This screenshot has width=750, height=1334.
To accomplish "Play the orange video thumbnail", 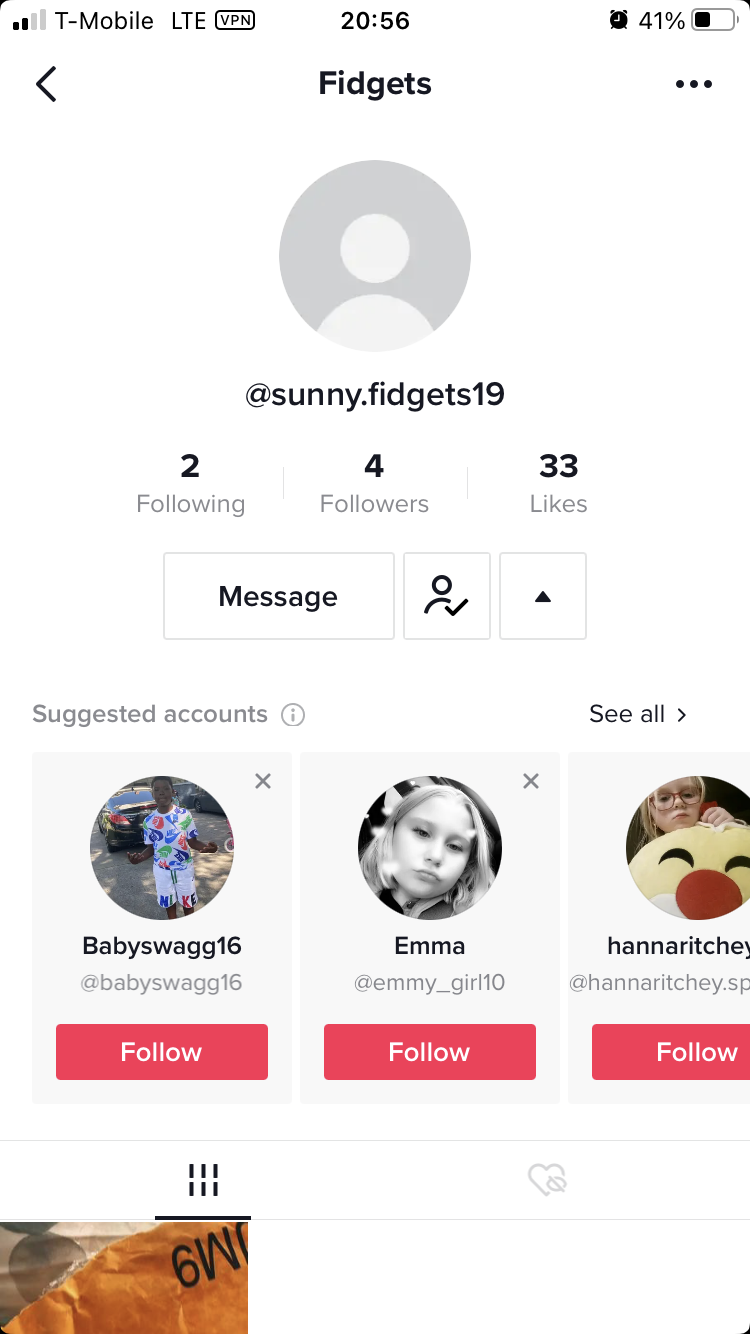I will click(x=124, y=1278).
